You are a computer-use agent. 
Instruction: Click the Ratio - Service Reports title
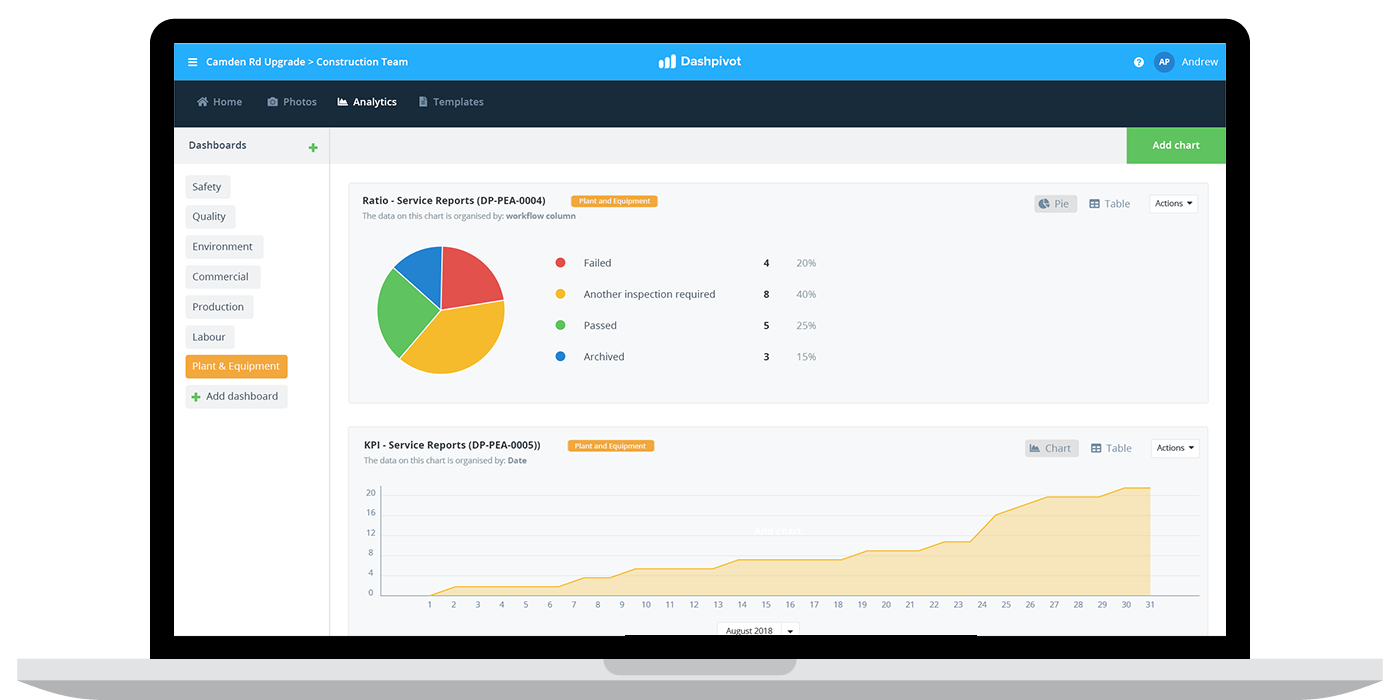tap(454, 201)
